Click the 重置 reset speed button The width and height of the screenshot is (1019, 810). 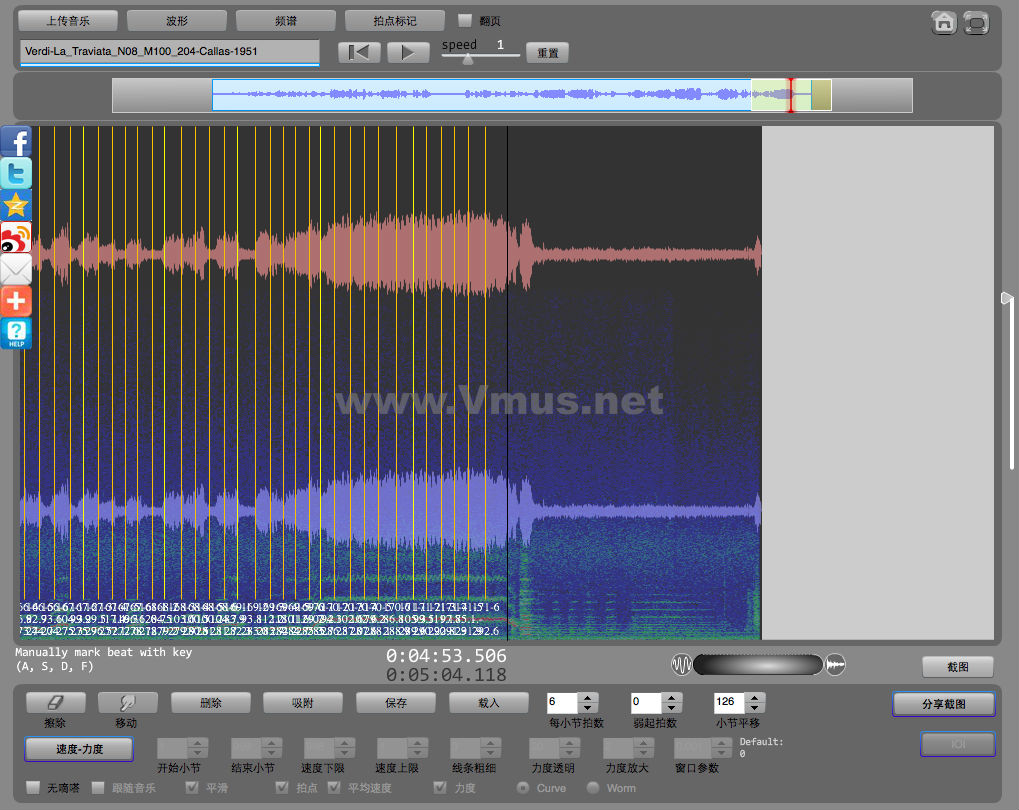point(547,53)
